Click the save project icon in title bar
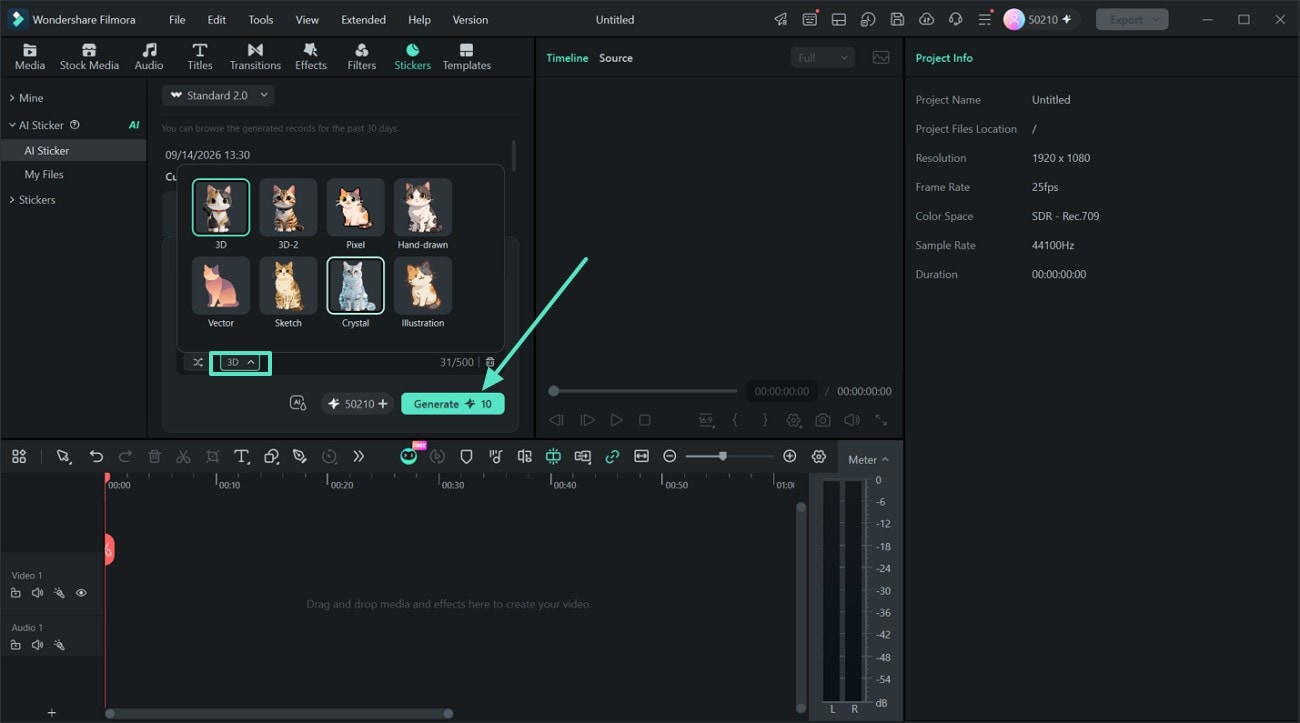The image size is (1300, 723). [897, 19]
